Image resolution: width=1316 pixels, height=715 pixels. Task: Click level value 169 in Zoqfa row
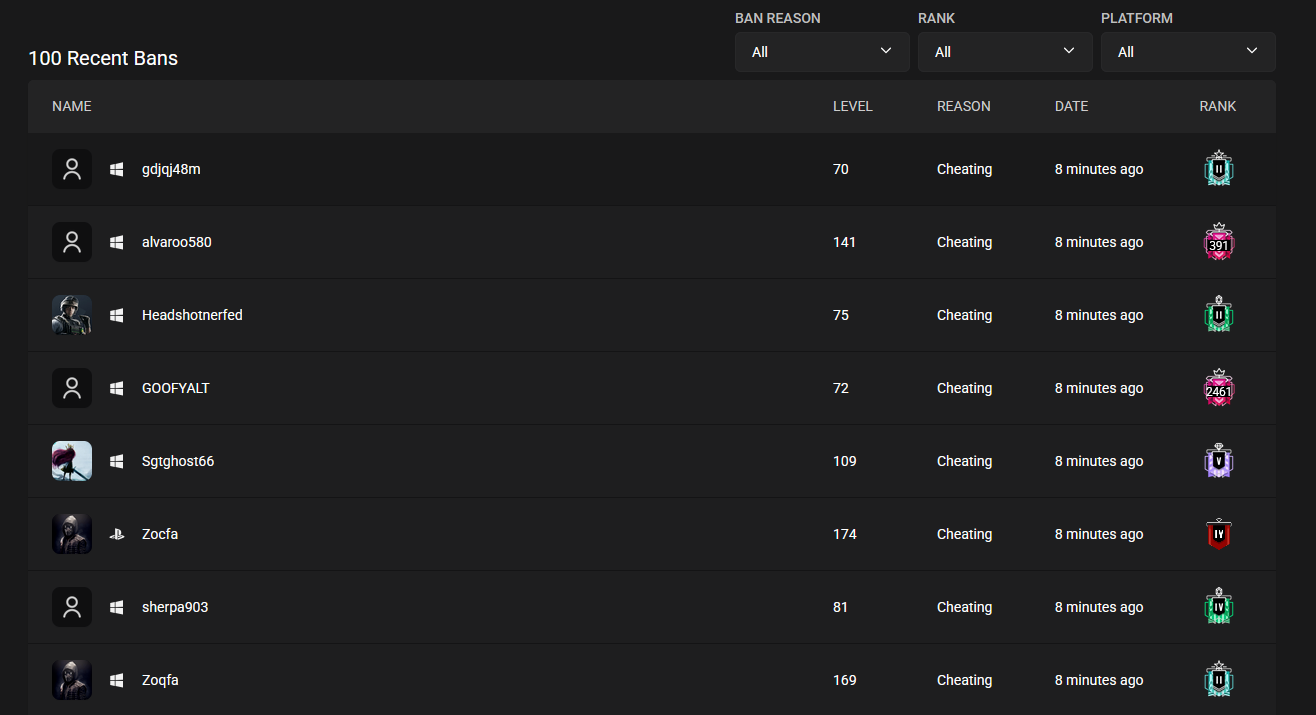[x=845, y=680]
